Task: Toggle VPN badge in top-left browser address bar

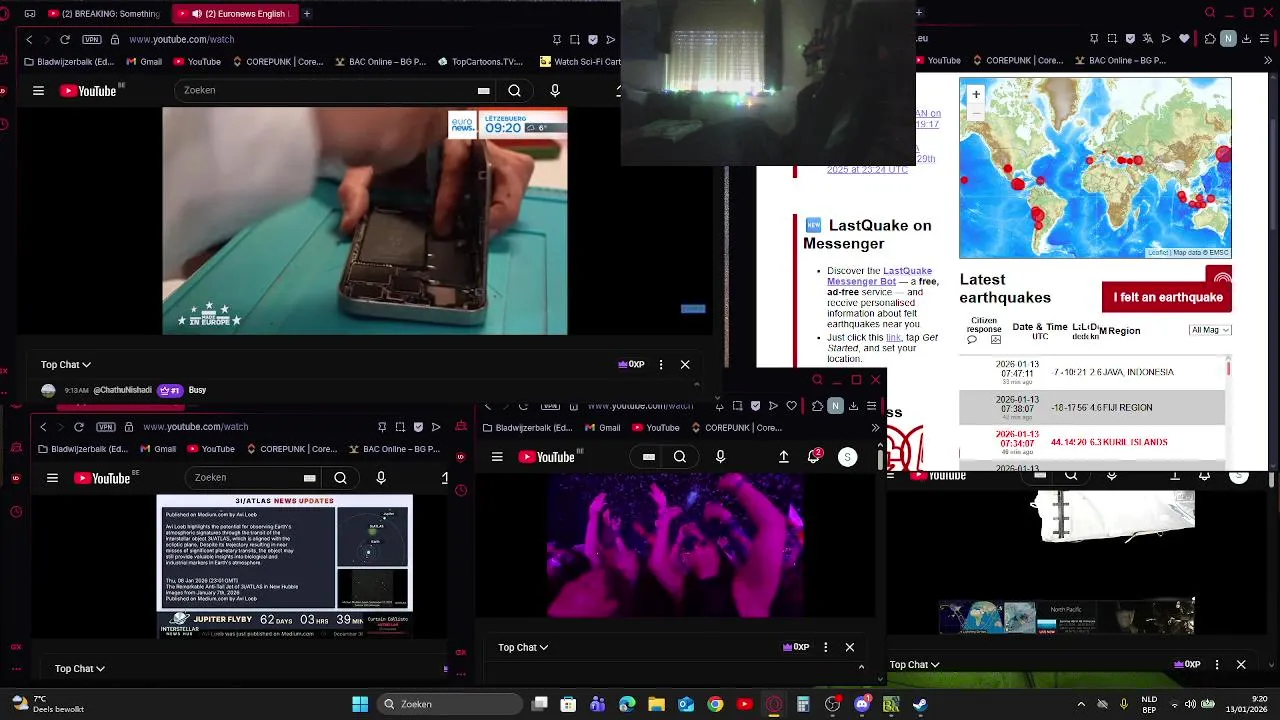Action: coord(92,39)
